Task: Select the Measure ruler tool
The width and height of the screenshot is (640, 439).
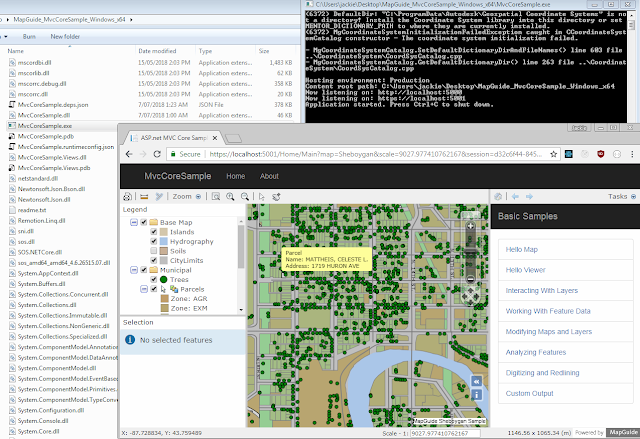Action: [144, 197]
